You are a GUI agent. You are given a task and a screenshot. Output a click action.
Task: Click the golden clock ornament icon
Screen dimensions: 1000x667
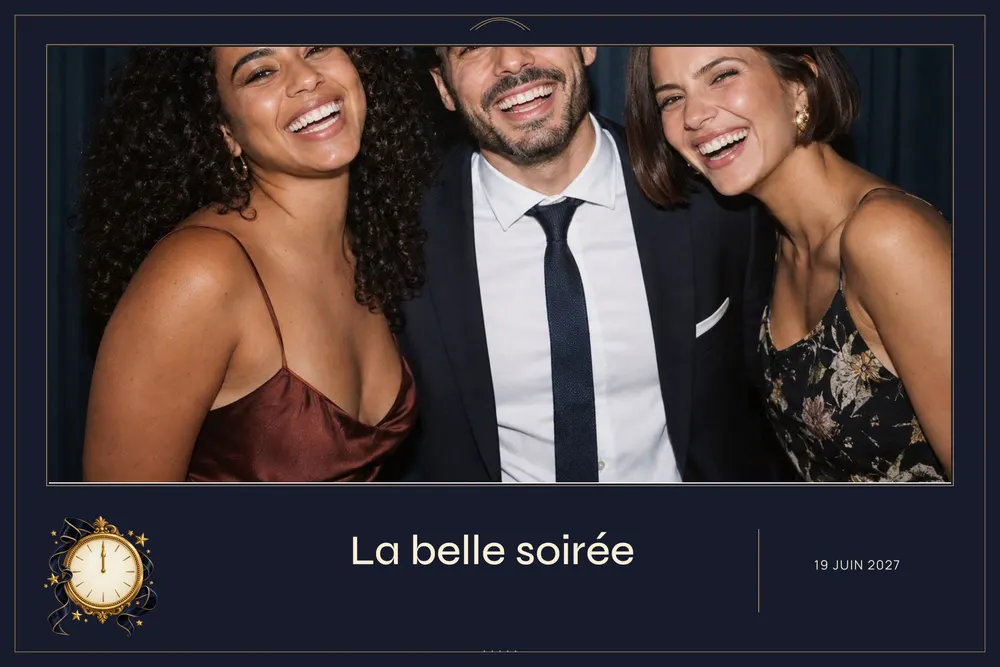point(101,575)
